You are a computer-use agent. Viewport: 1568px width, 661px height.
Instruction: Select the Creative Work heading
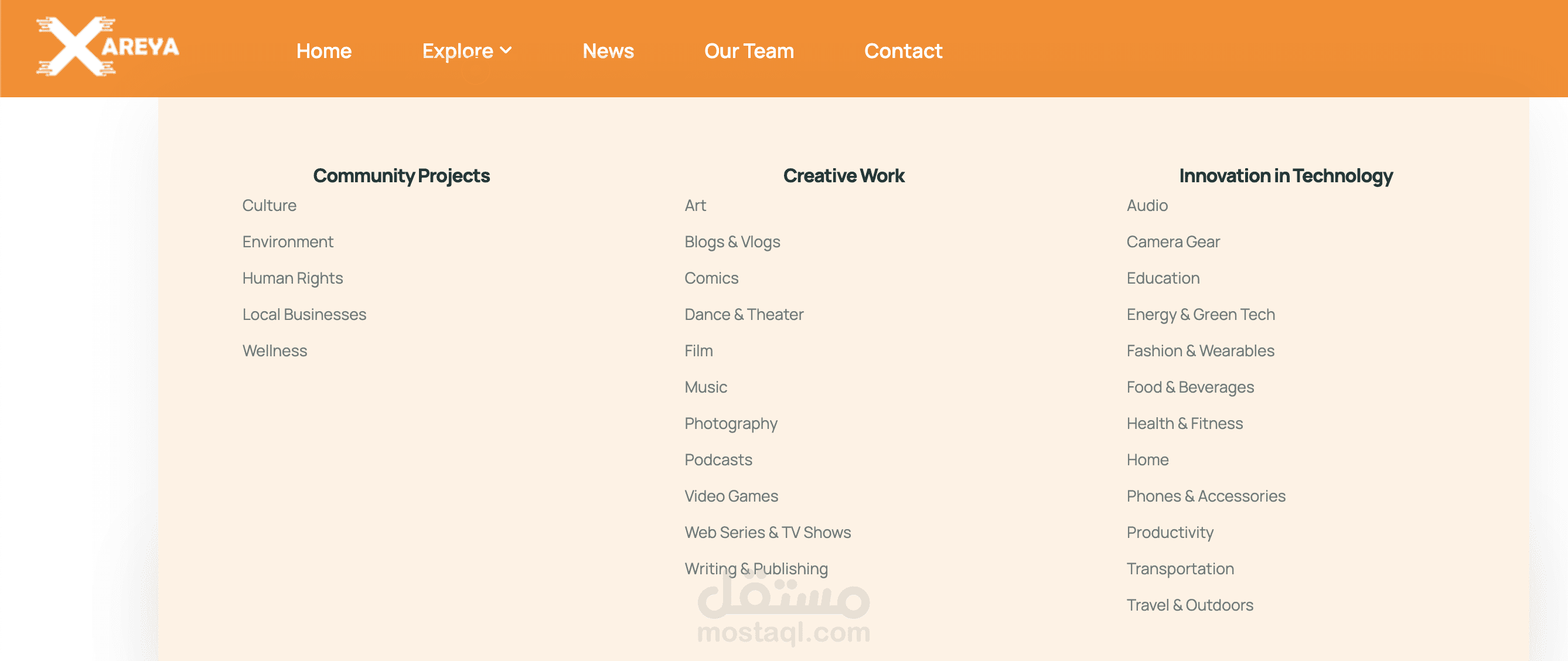[844, 175]
